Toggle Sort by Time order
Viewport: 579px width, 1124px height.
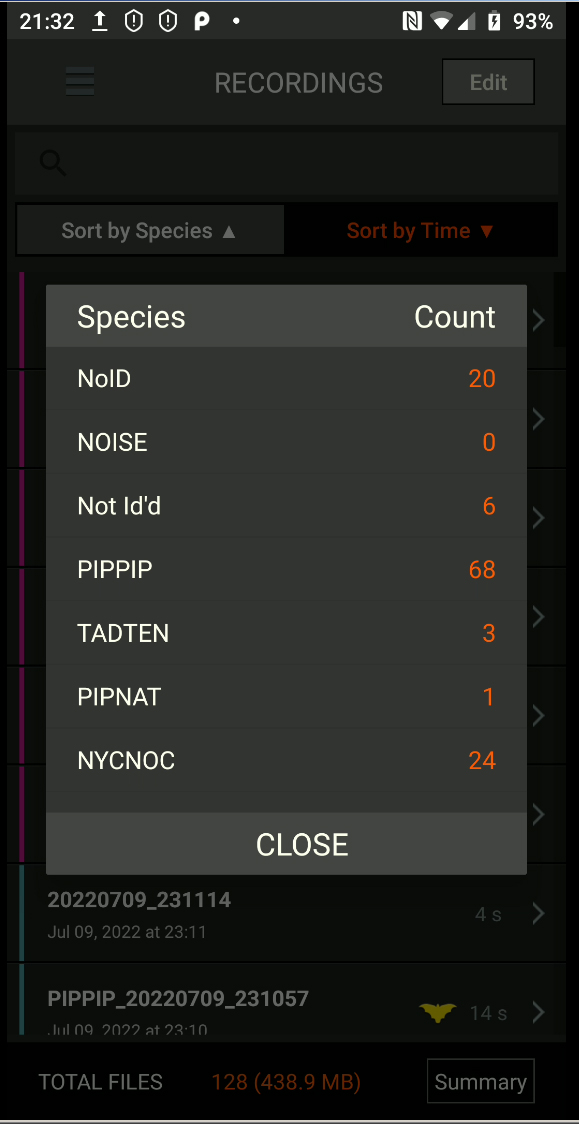(421, 230)
